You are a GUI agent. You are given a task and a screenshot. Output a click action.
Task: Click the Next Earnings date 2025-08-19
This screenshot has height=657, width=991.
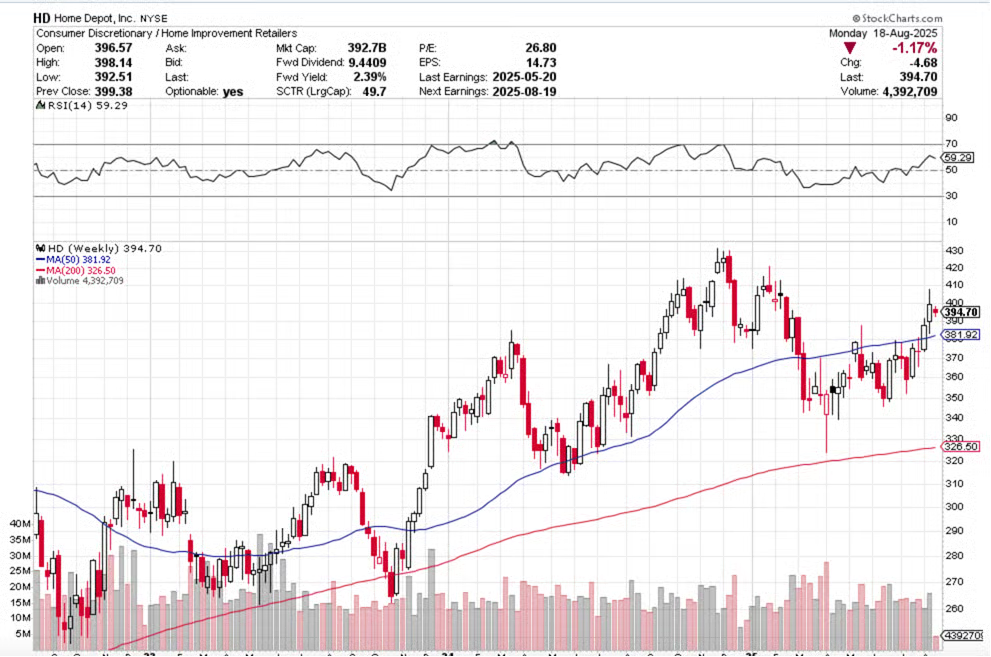coord(524,92)
